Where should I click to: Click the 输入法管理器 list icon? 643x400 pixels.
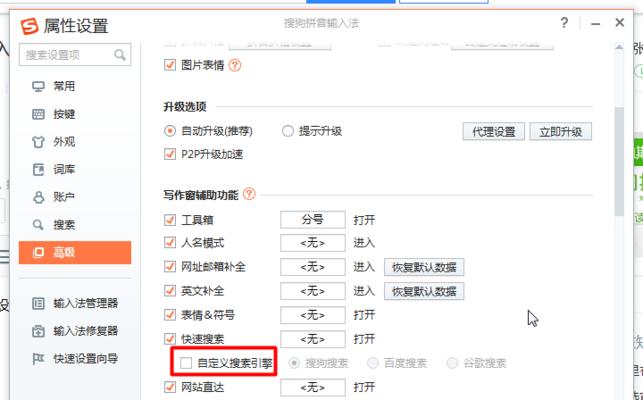38,304
